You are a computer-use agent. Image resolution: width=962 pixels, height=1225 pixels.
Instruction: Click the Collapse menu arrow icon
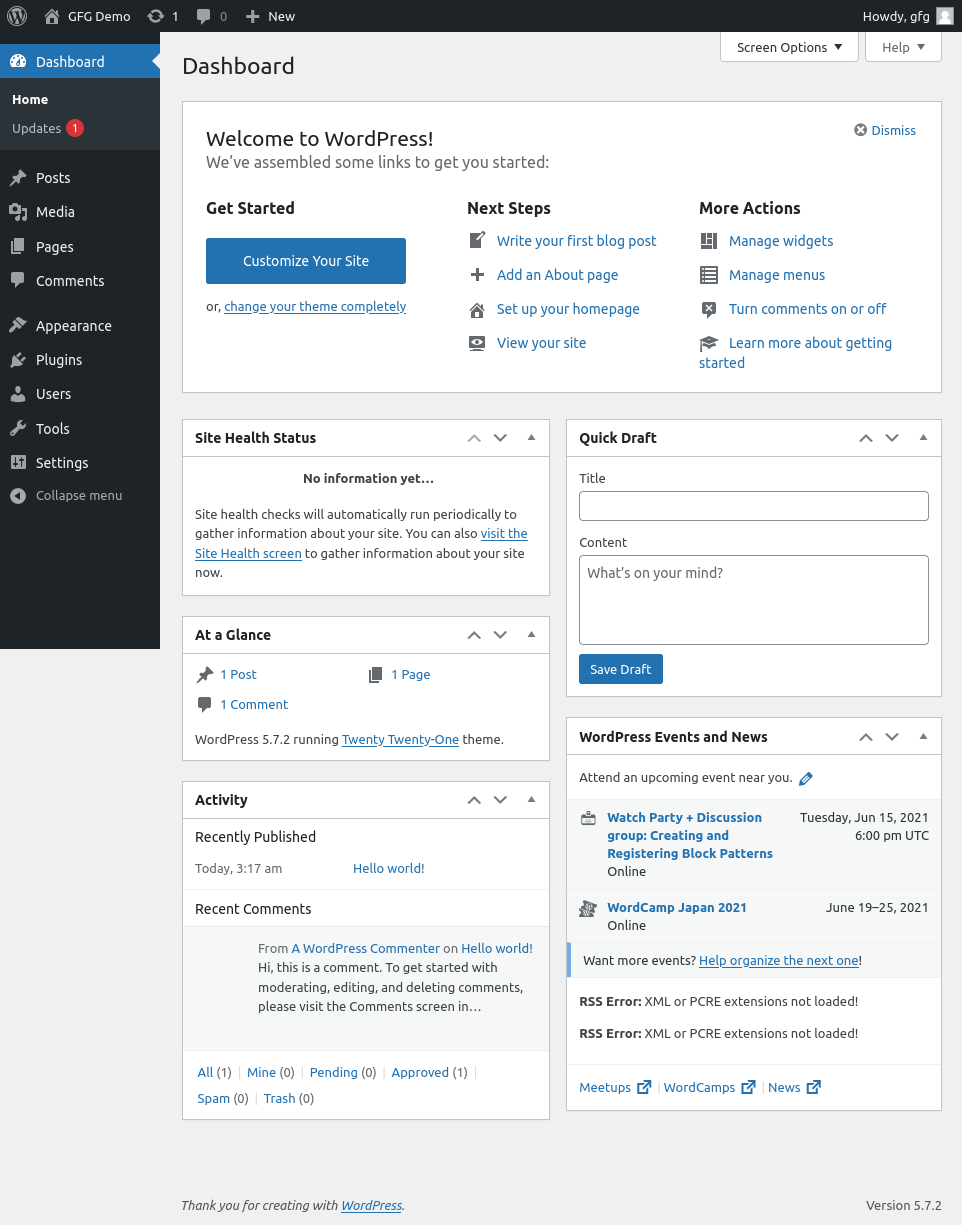[18, 496]
